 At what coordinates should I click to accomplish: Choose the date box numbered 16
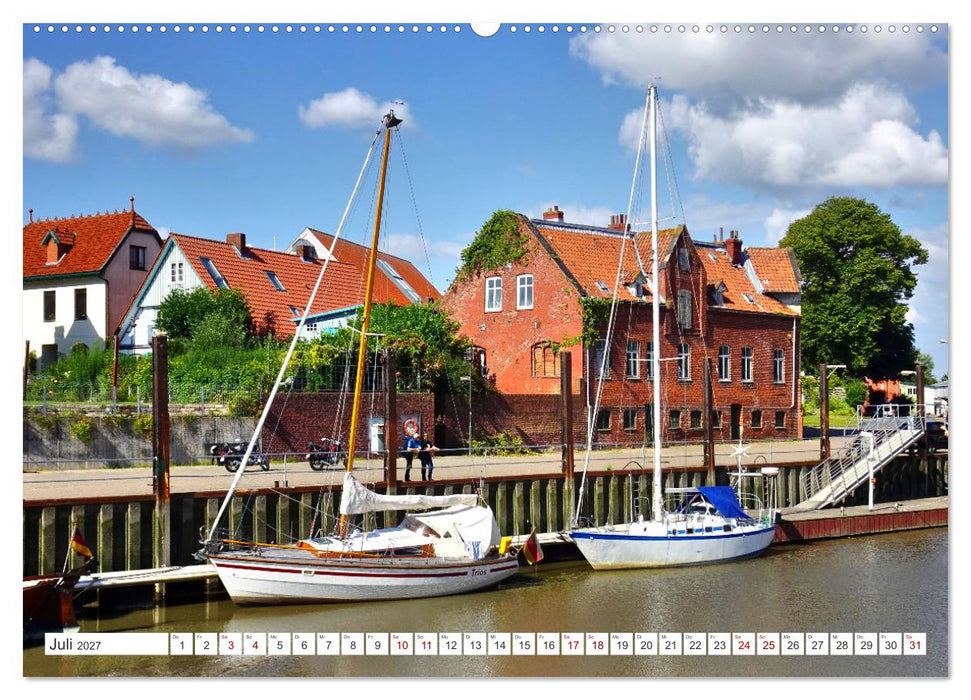[x=548, y=644]
